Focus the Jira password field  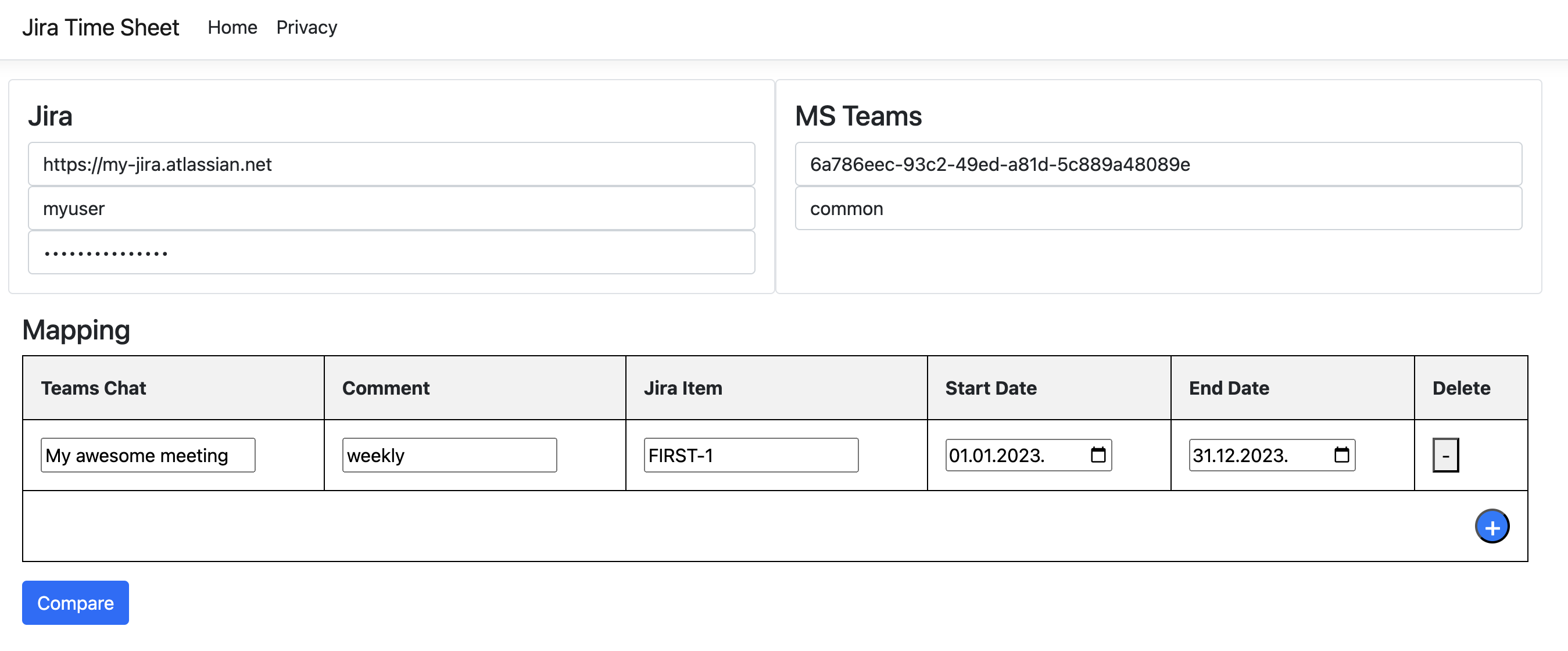[x=391, y=253]
